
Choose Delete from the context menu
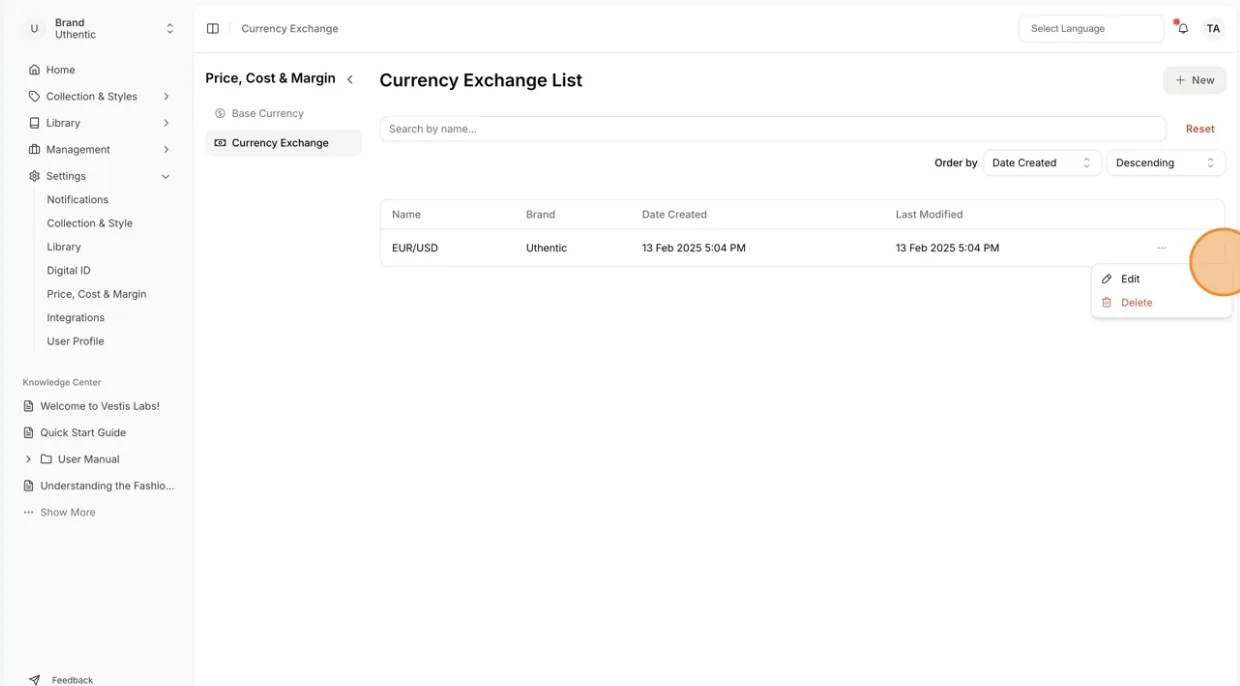1161,303
